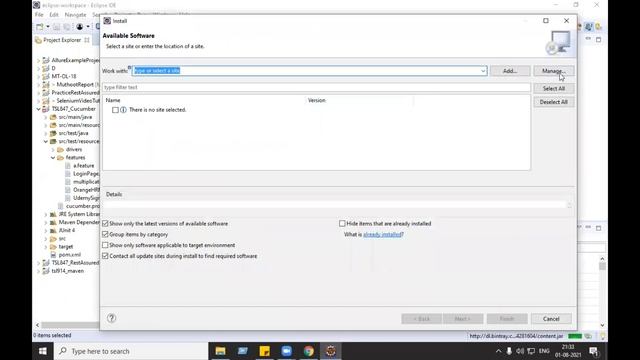Click the scrollbar up arrow at right edge of Eclipse
This screenshot has height=360, width=640.
click(602, 259)
